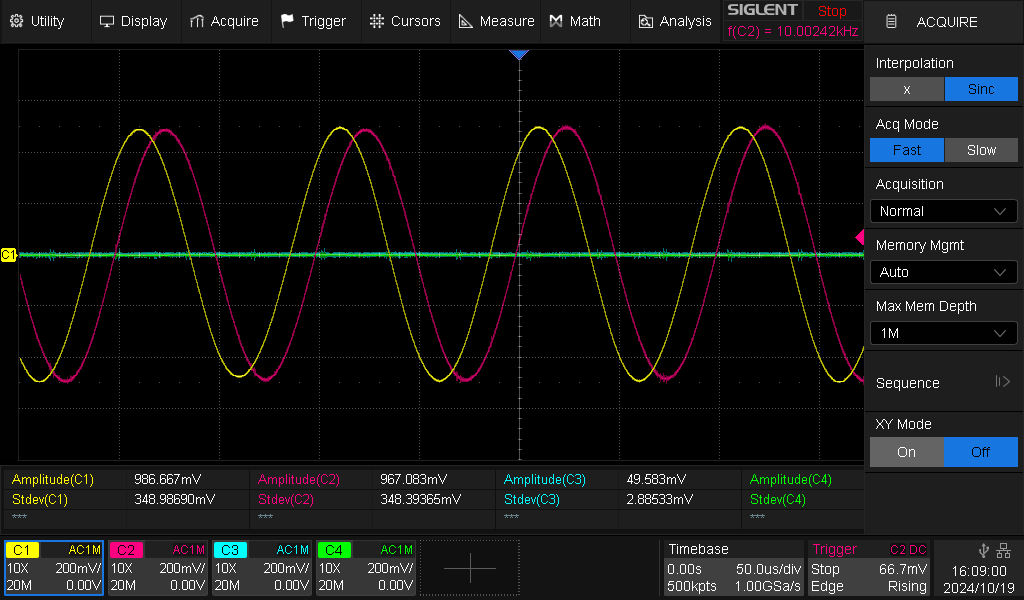Click the yellow C1 ground marker
Image resolution: width=1024 pixels, height=600 pixels.
(8, 255)
